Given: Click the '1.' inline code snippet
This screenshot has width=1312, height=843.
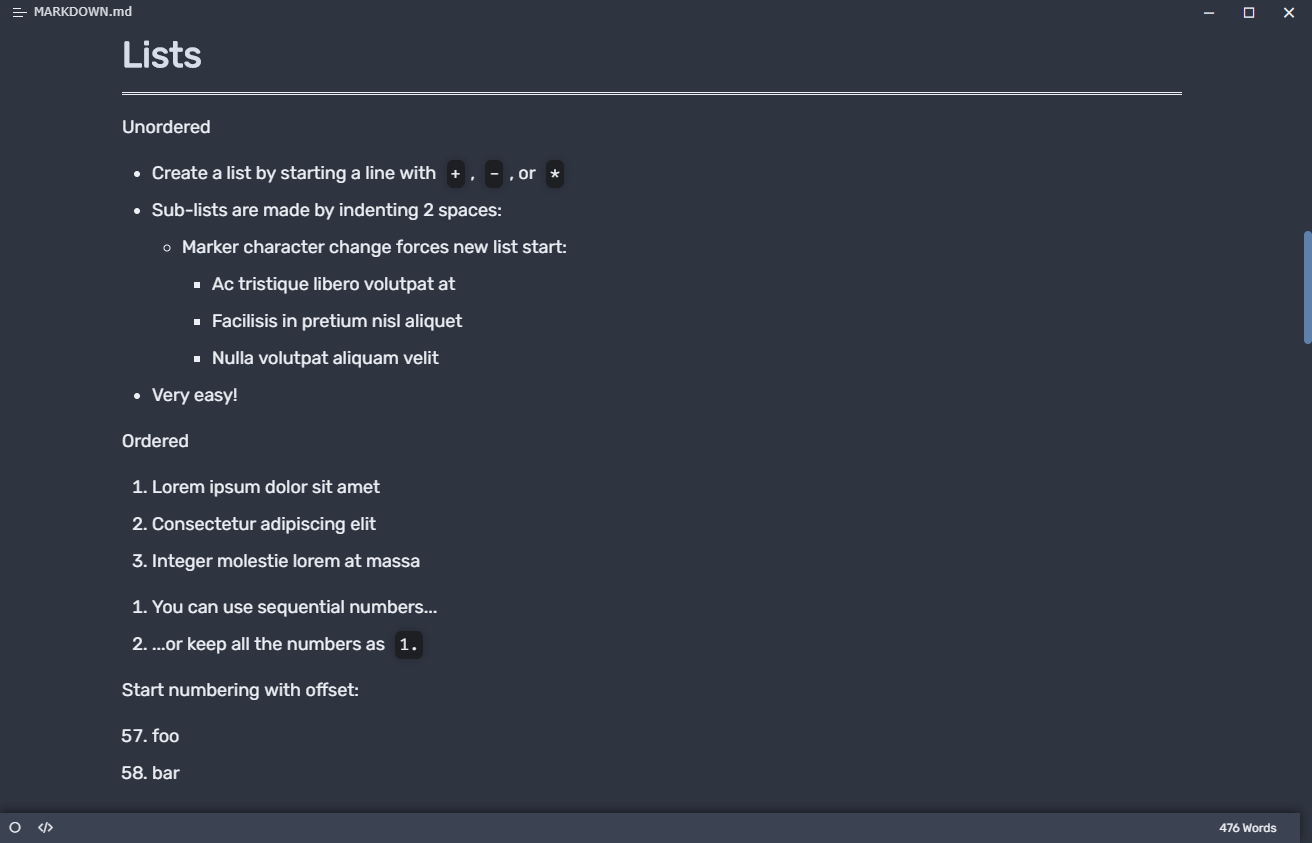Looking at the screenshot, I should 408,645.
